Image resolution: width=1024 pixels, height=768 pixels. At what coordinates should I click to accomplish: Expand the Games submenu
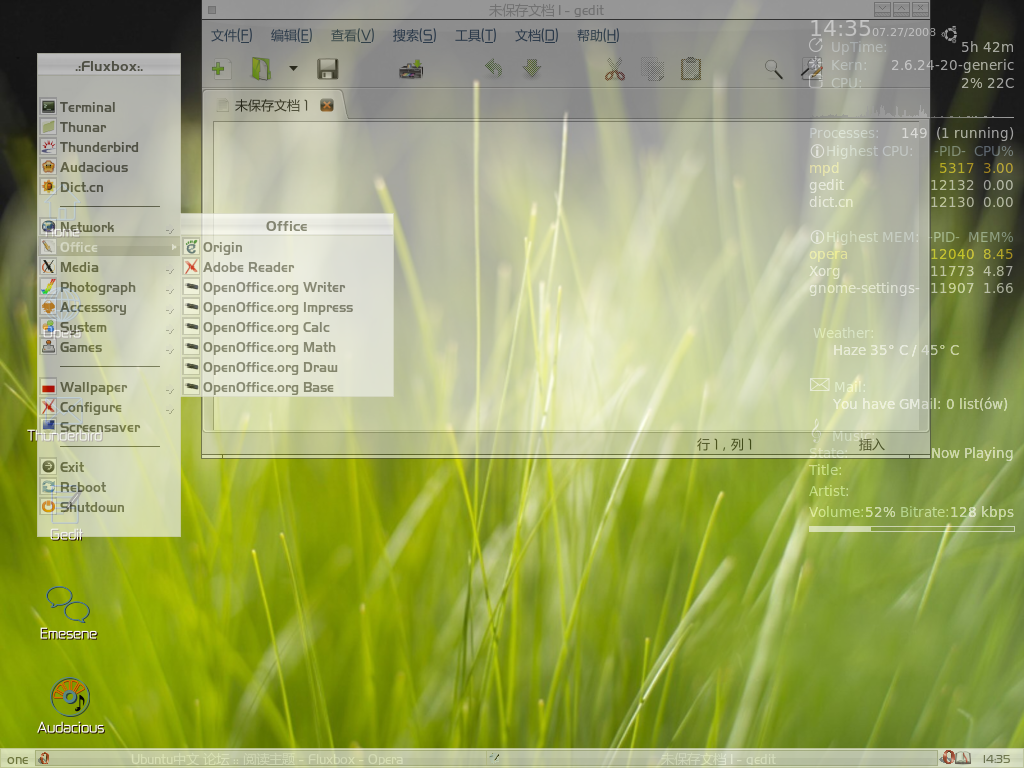coord(108,347)
